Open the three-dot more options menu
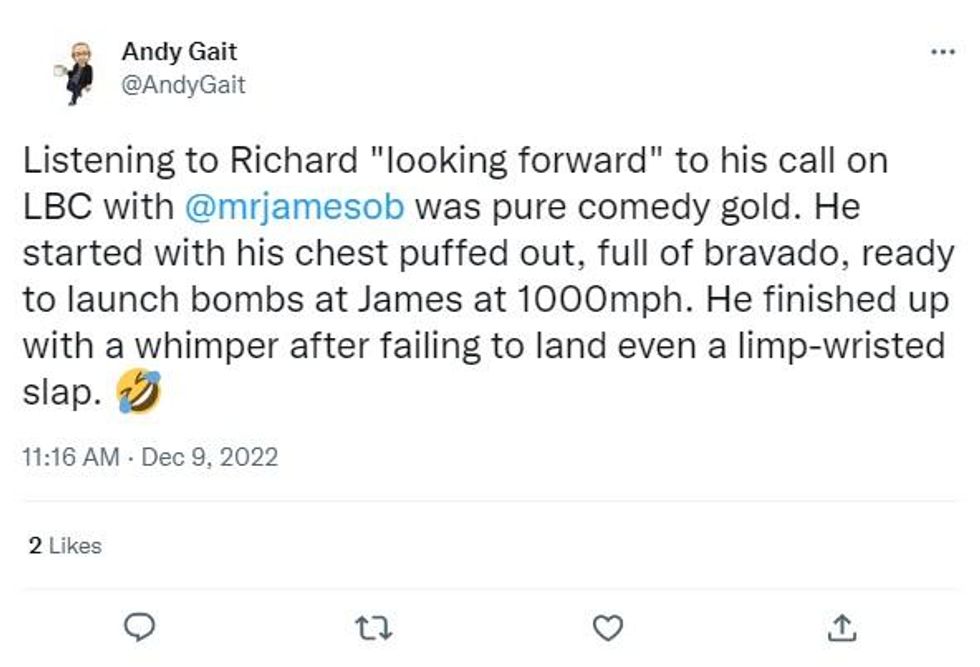 (942, 51)
